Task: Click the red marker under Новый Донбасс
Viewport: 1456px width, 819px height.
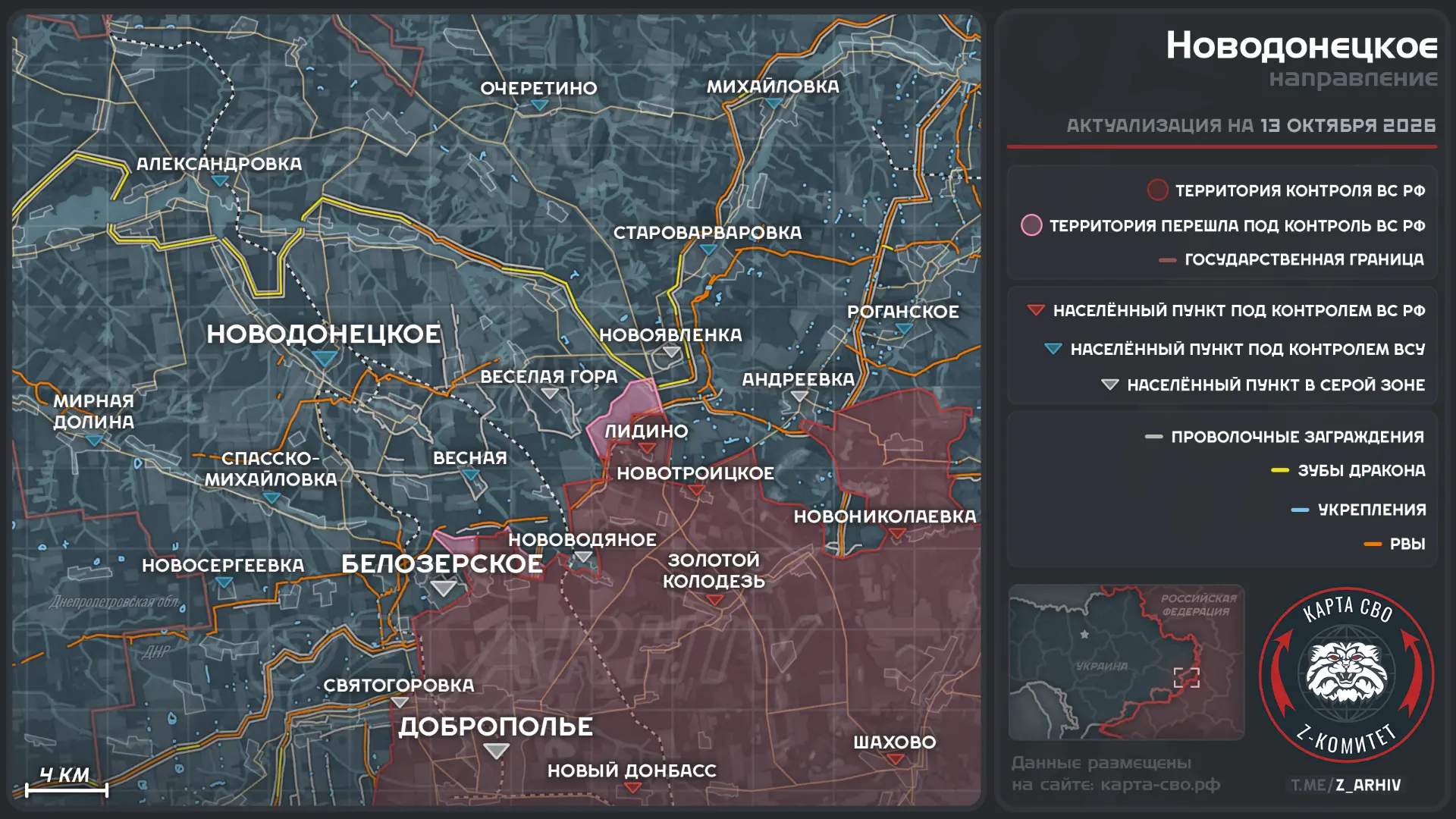Action: point(632,788)
